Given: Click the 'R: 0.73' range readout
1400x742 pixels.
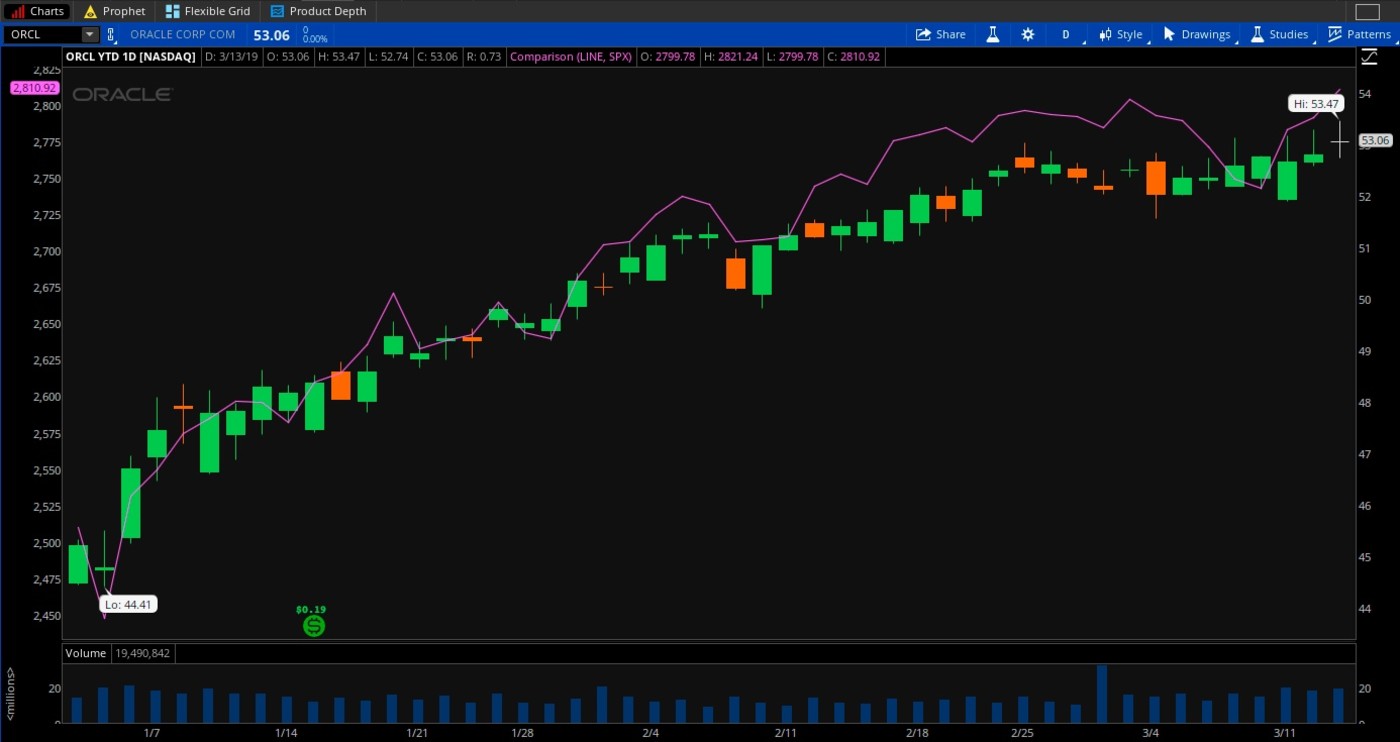Looking at the screenshot, I should tap(483, 57).
